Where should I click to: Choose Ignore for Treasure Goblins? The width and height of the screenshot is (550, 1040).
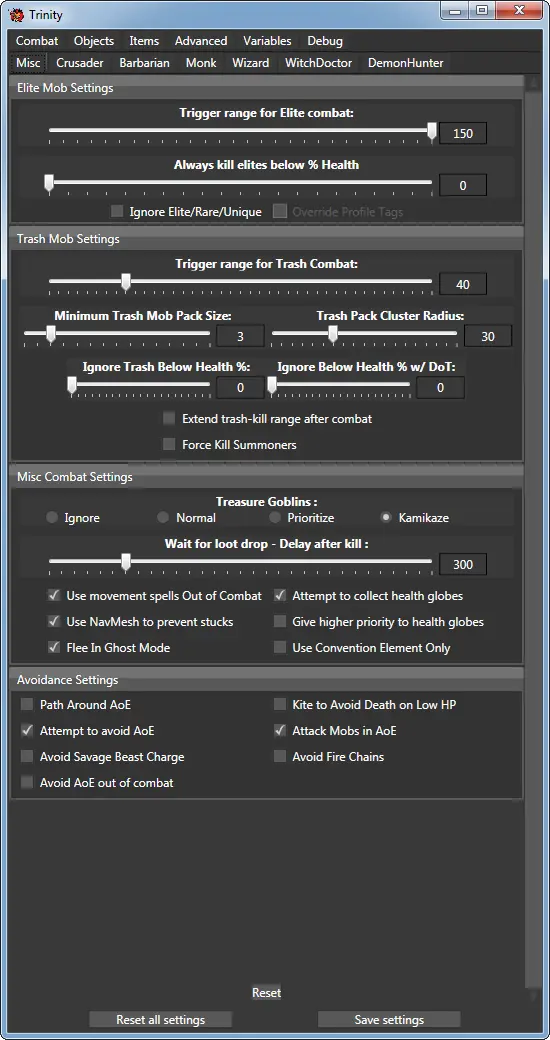coord(52,517)
